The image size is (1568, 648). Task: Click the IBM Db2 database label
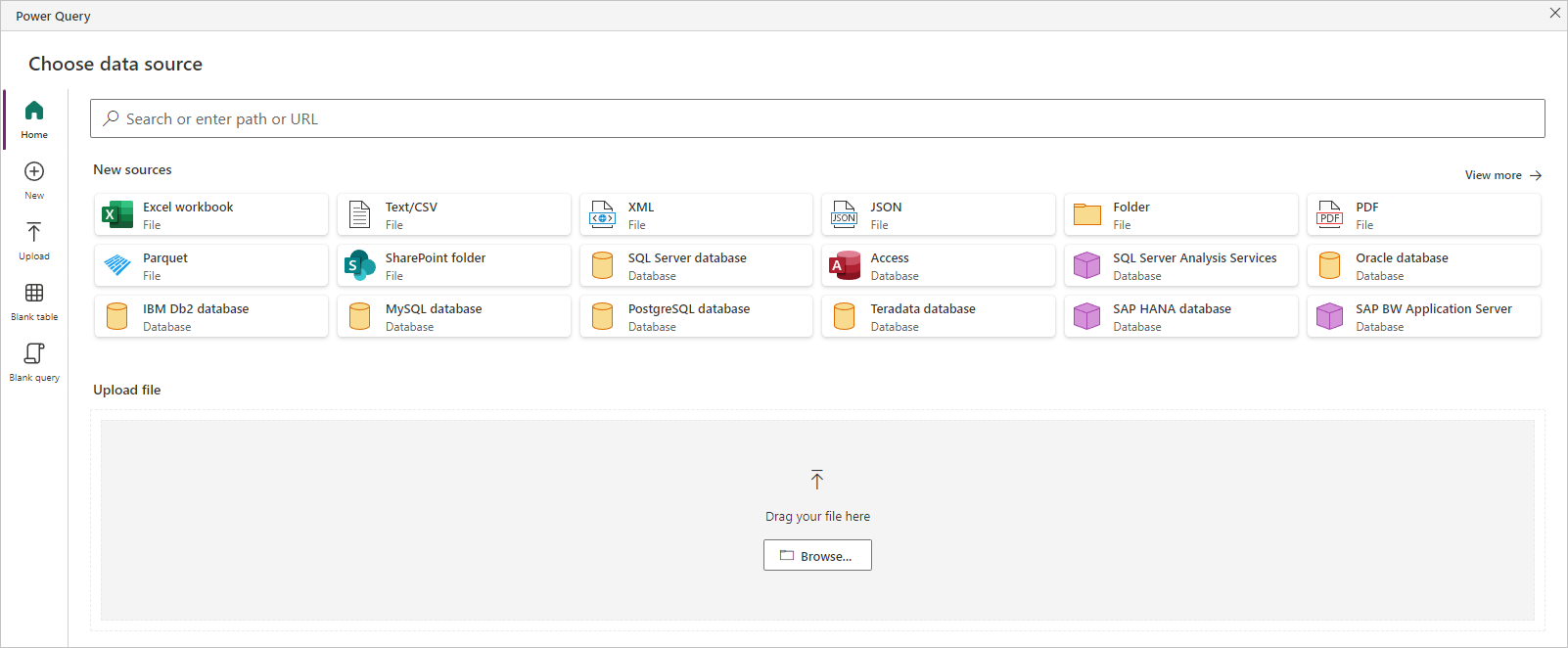pos(196,308)
